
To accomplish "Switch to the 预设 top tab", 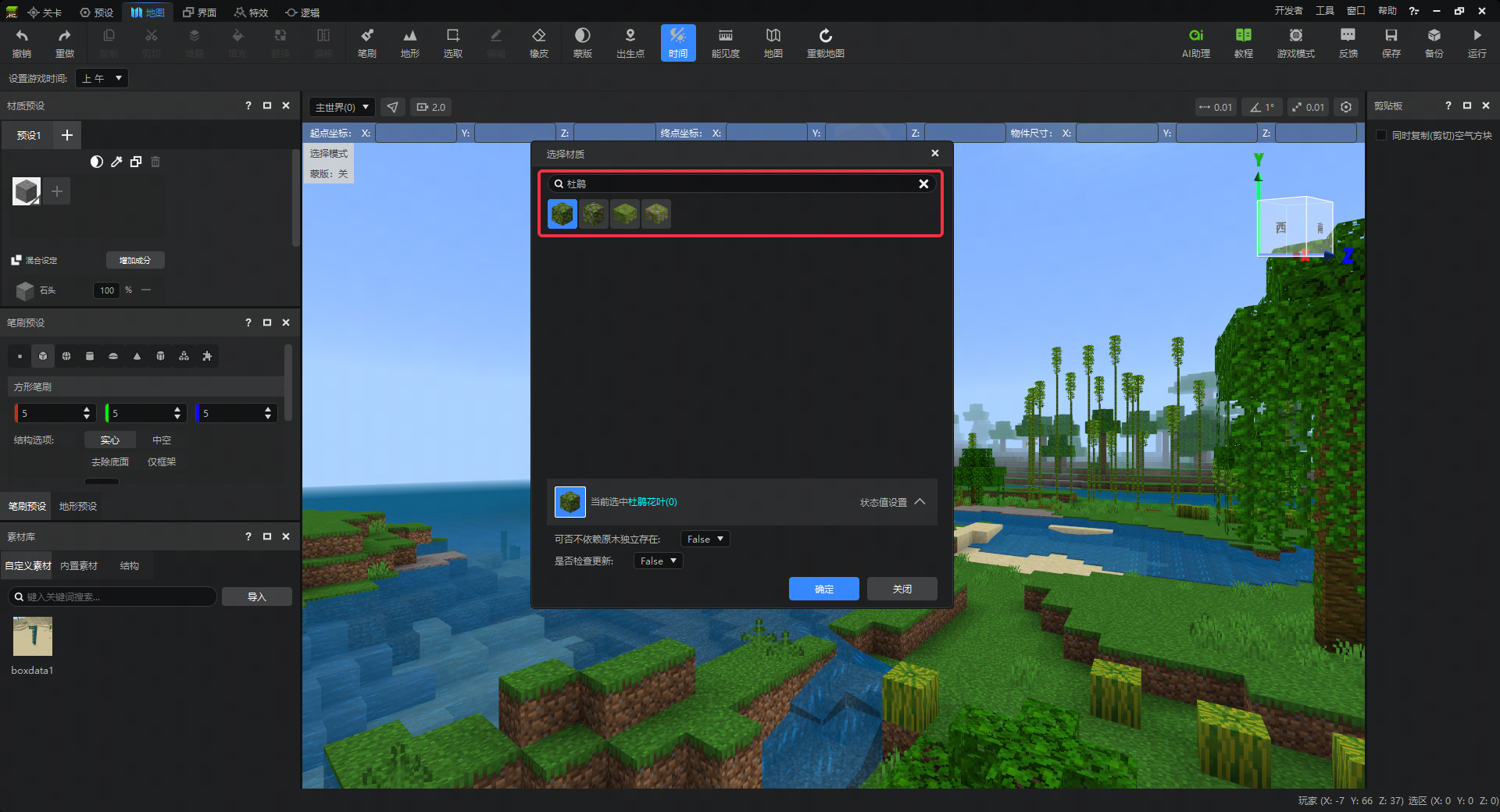I will [x=97, y=12].
